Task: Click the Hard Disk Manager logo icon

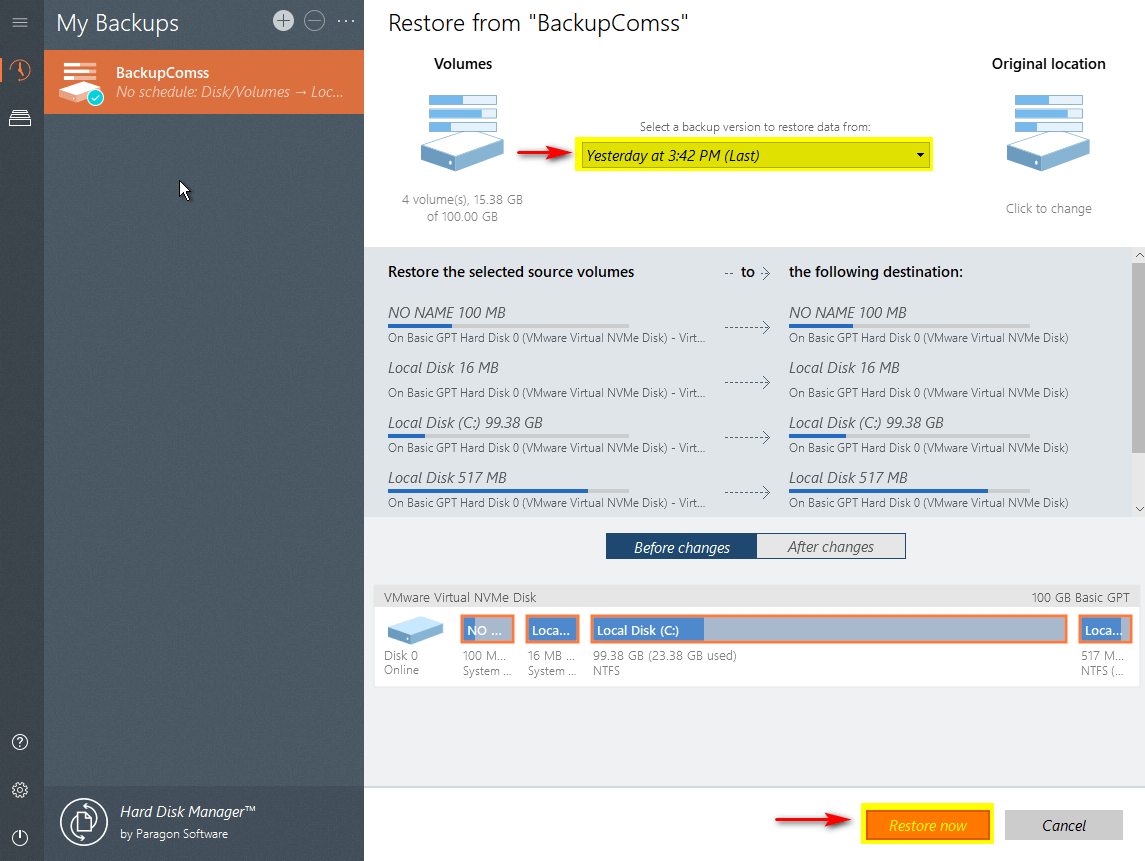Action: pyautogui.click(x=84, y=822)
